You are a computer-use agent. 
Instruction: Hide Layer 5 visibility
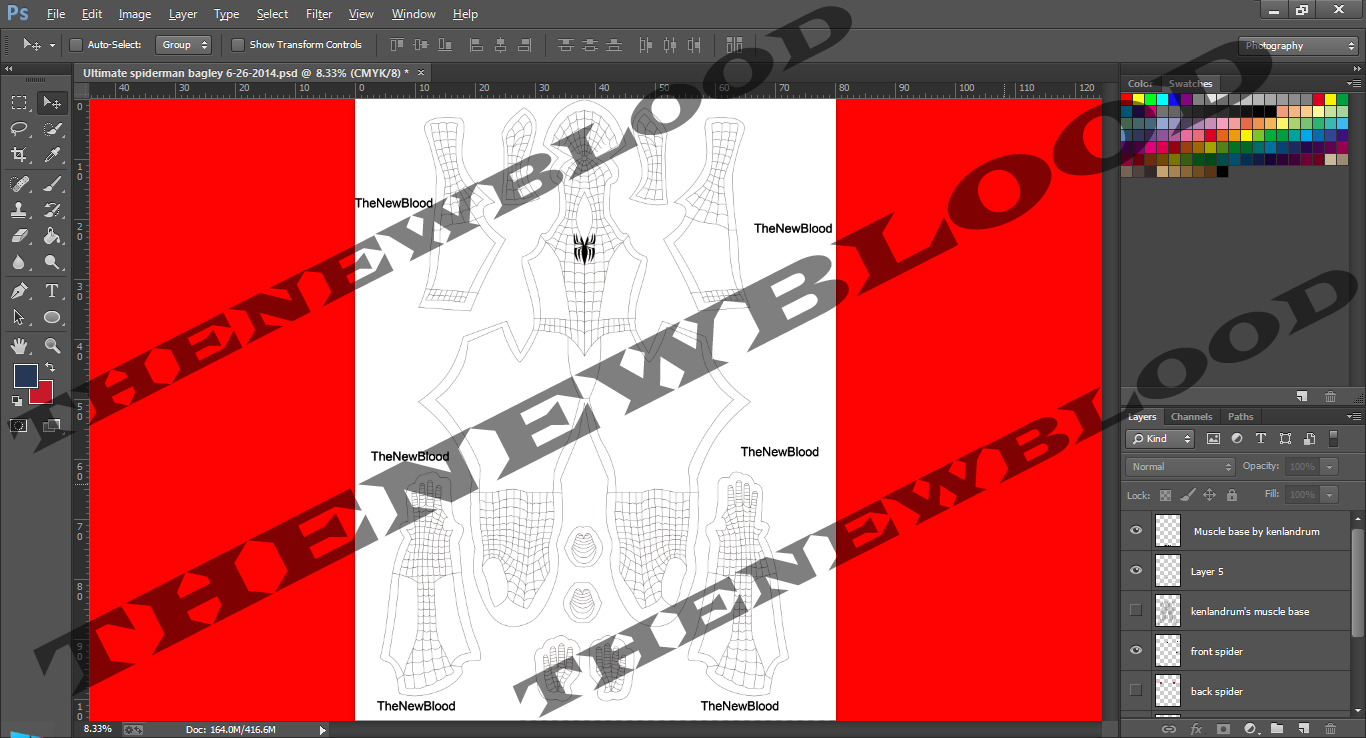pyautogui.click(x=1135, y=571)
